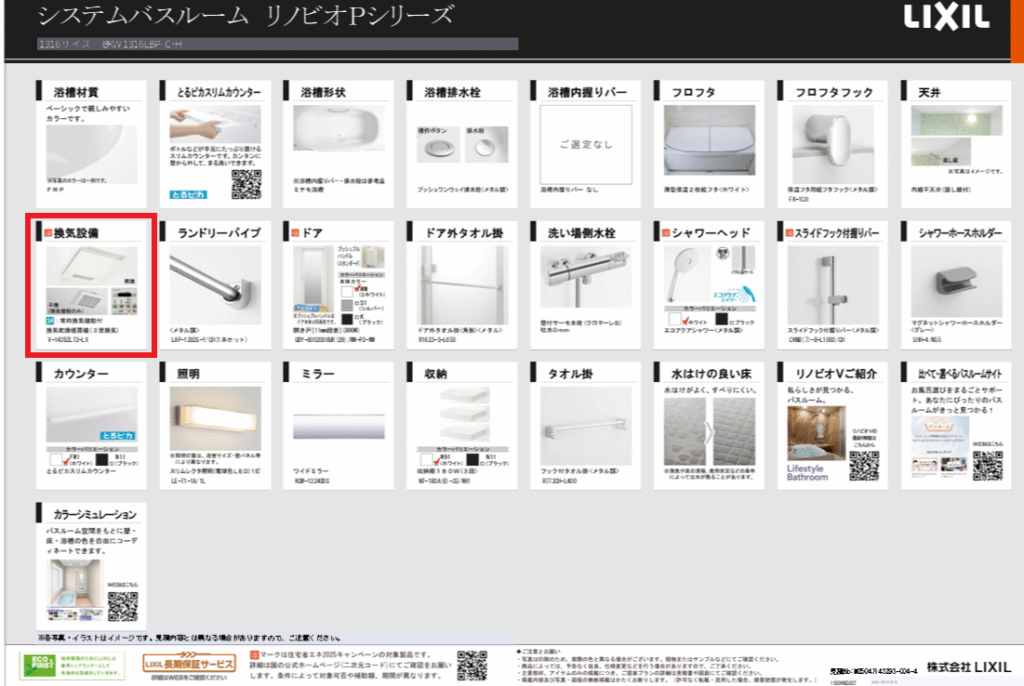Image resolution: width=1024 pixels, height=686 pixels.
Task: Click the QR code in the とるピカスリムカウンター card
Action: pyautogui.click(x=246, y=184)
